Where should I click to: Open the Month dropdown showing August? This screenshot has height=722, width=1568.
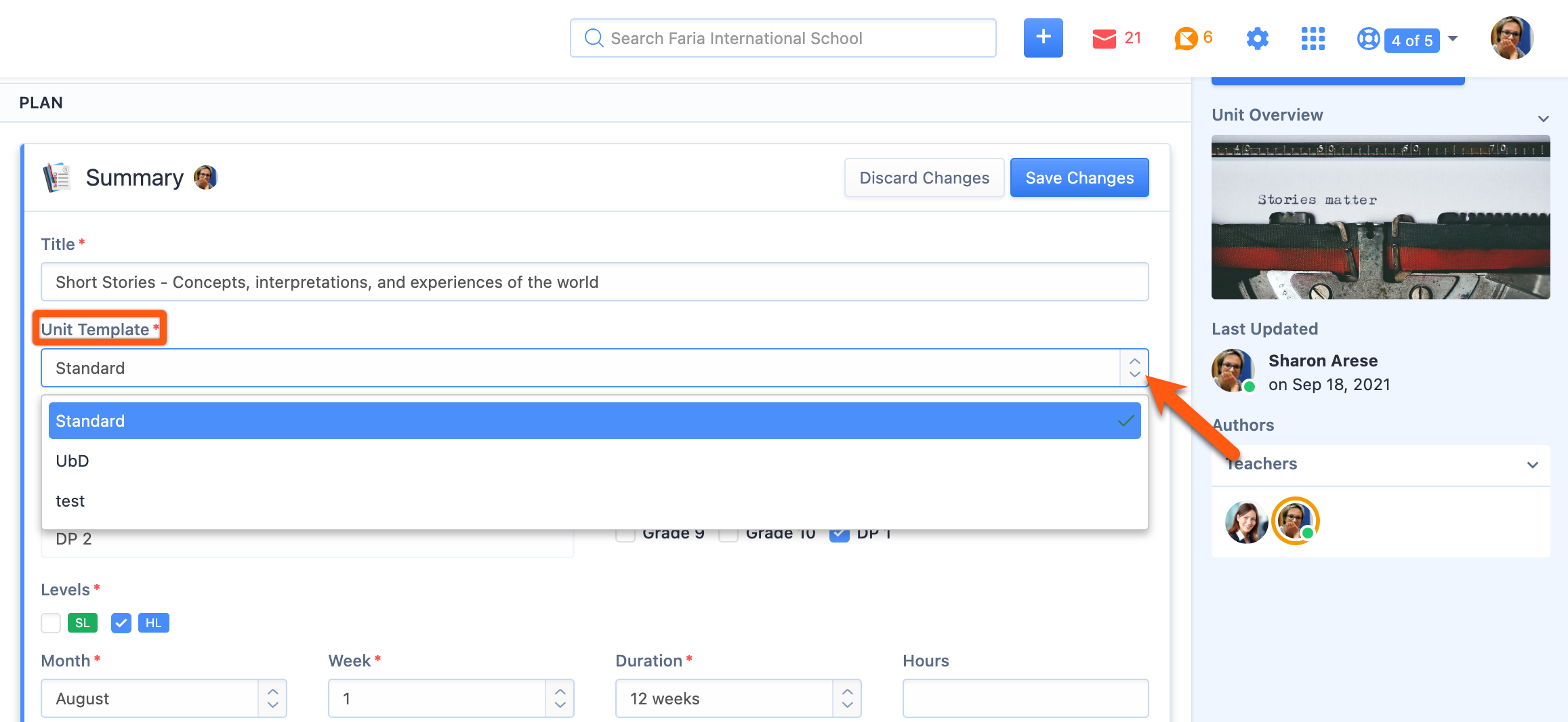coord(163,698)
